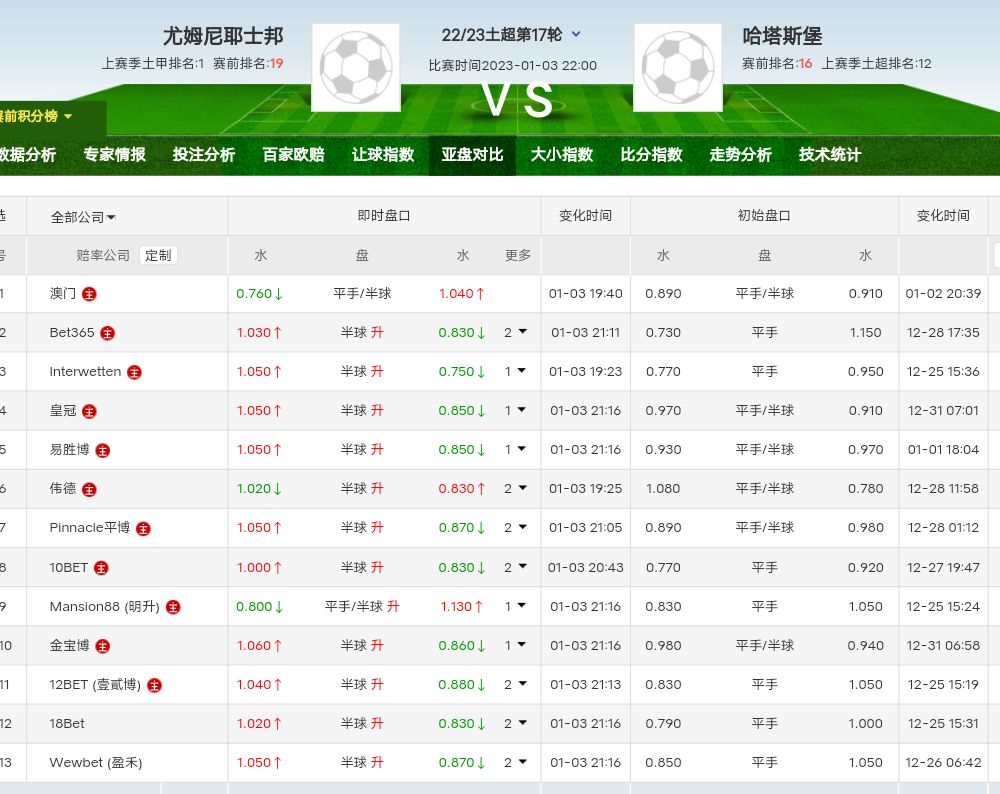
Task: Click the 18Bet company name
Action: click(67, 724)
